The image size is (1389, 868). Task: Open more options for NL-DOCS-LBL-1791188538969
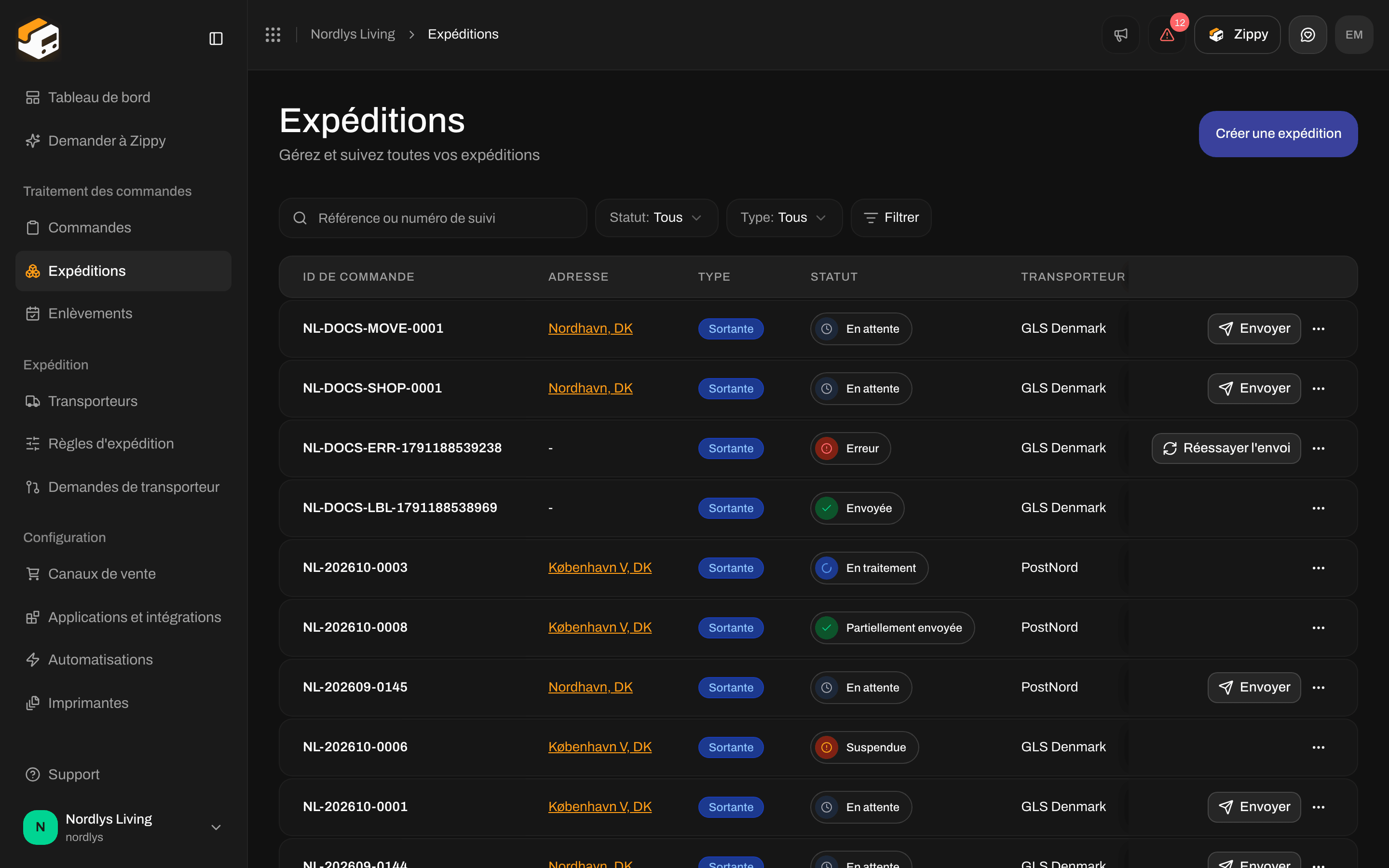pos(1319,508)
